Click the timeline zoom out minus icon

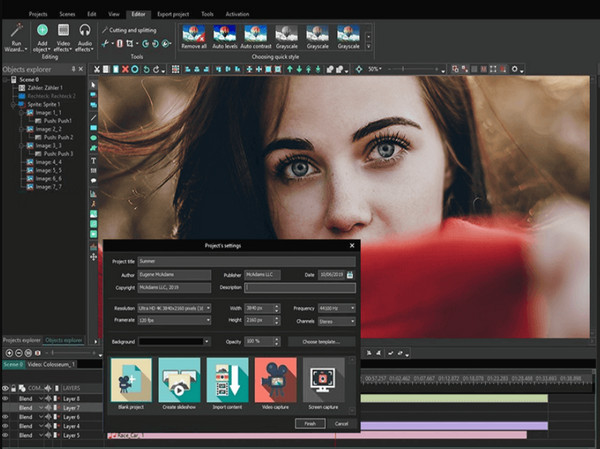[x=18, y=353]
